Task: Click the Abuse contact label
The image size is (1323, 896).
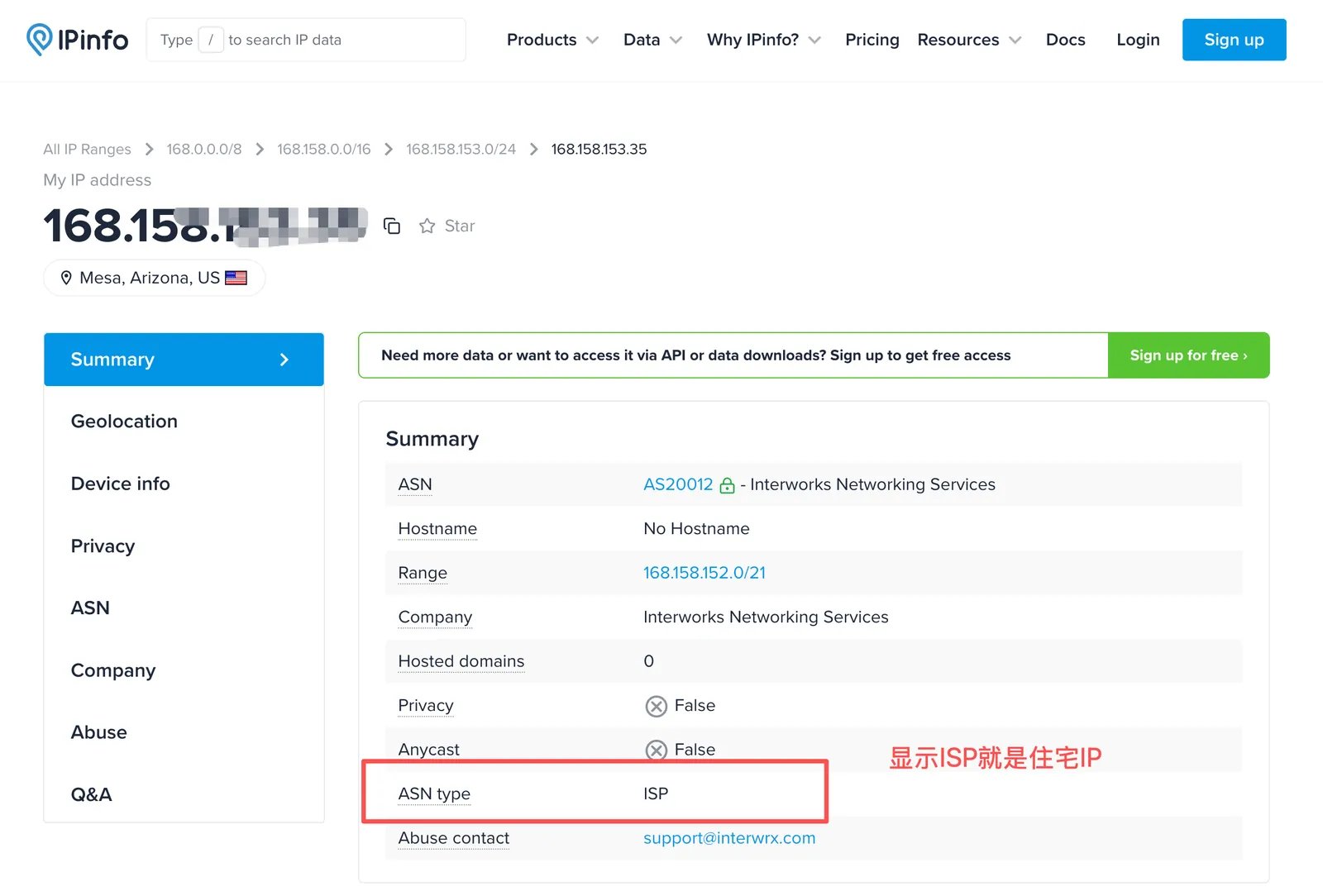Action: (x=454, y=838)
